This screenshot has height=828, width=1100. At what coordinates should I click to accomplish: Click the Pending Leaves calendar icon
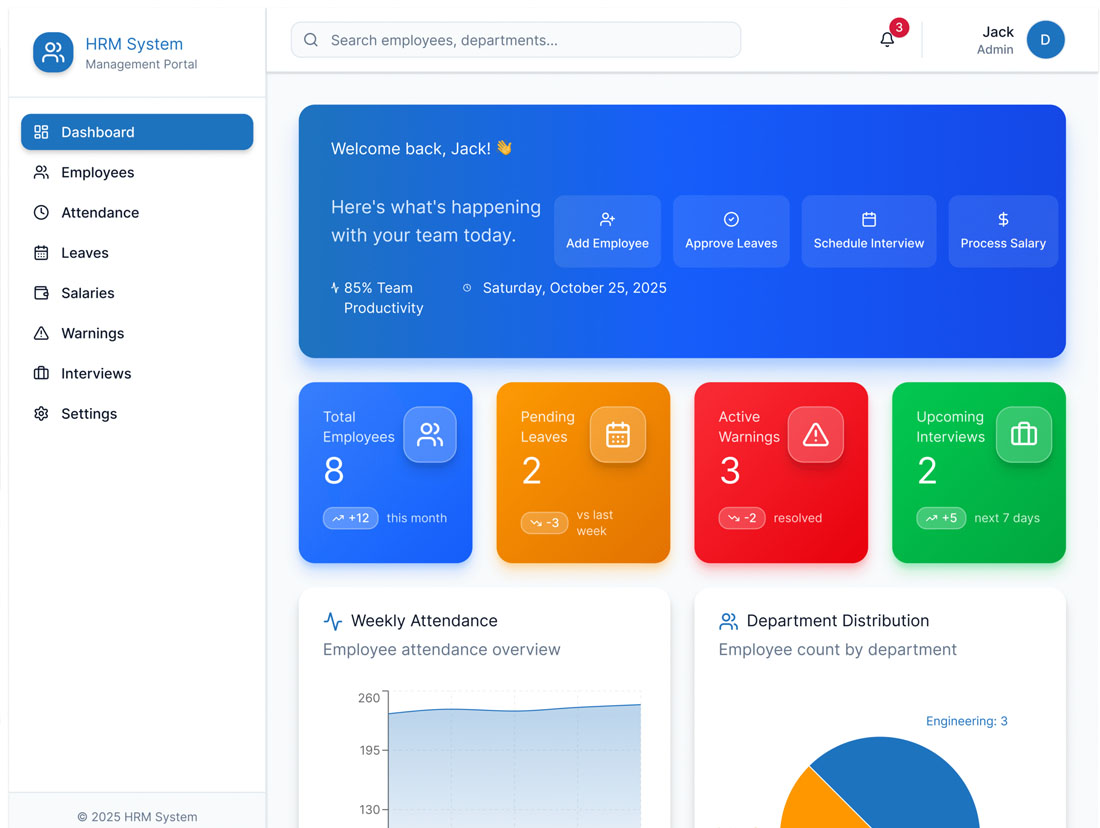click(617, 434)
